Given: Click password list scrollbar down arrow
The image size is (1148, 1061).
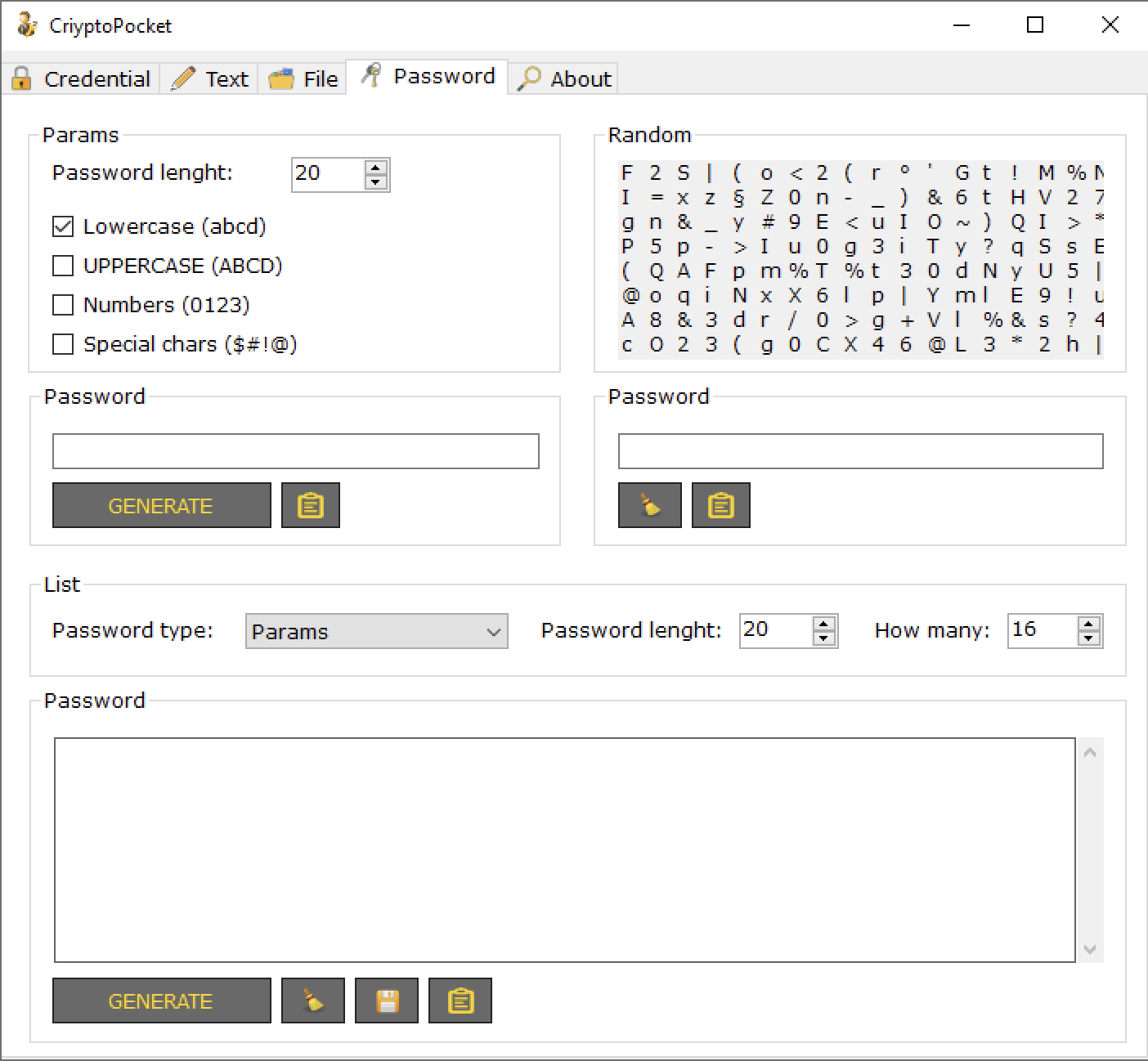Looking at the screenshot, I should (x=1090, y=949).
